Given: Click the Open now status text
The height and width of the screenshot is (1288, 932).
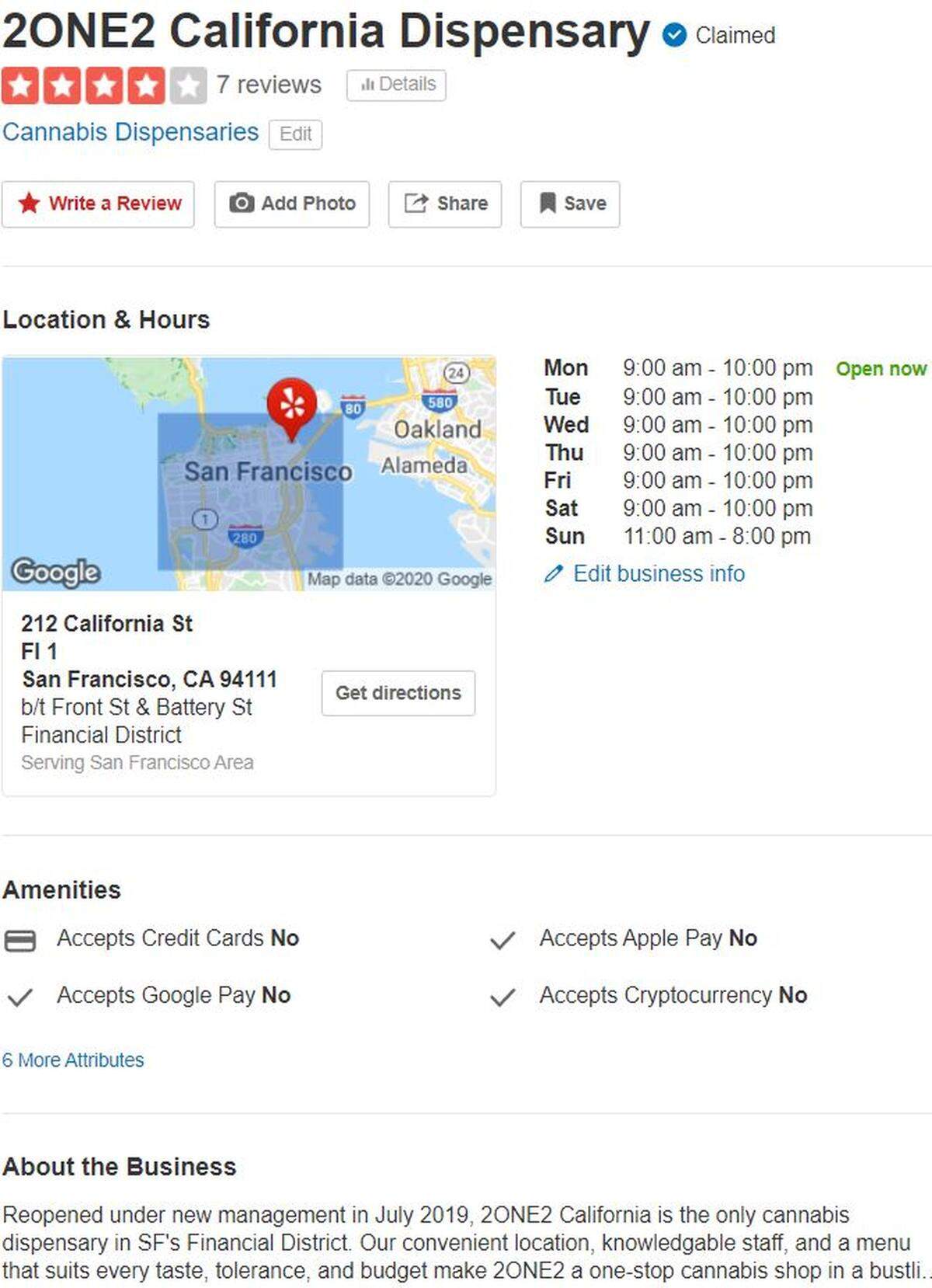Looking at the screenshot, I should click(x=882, y=369).
